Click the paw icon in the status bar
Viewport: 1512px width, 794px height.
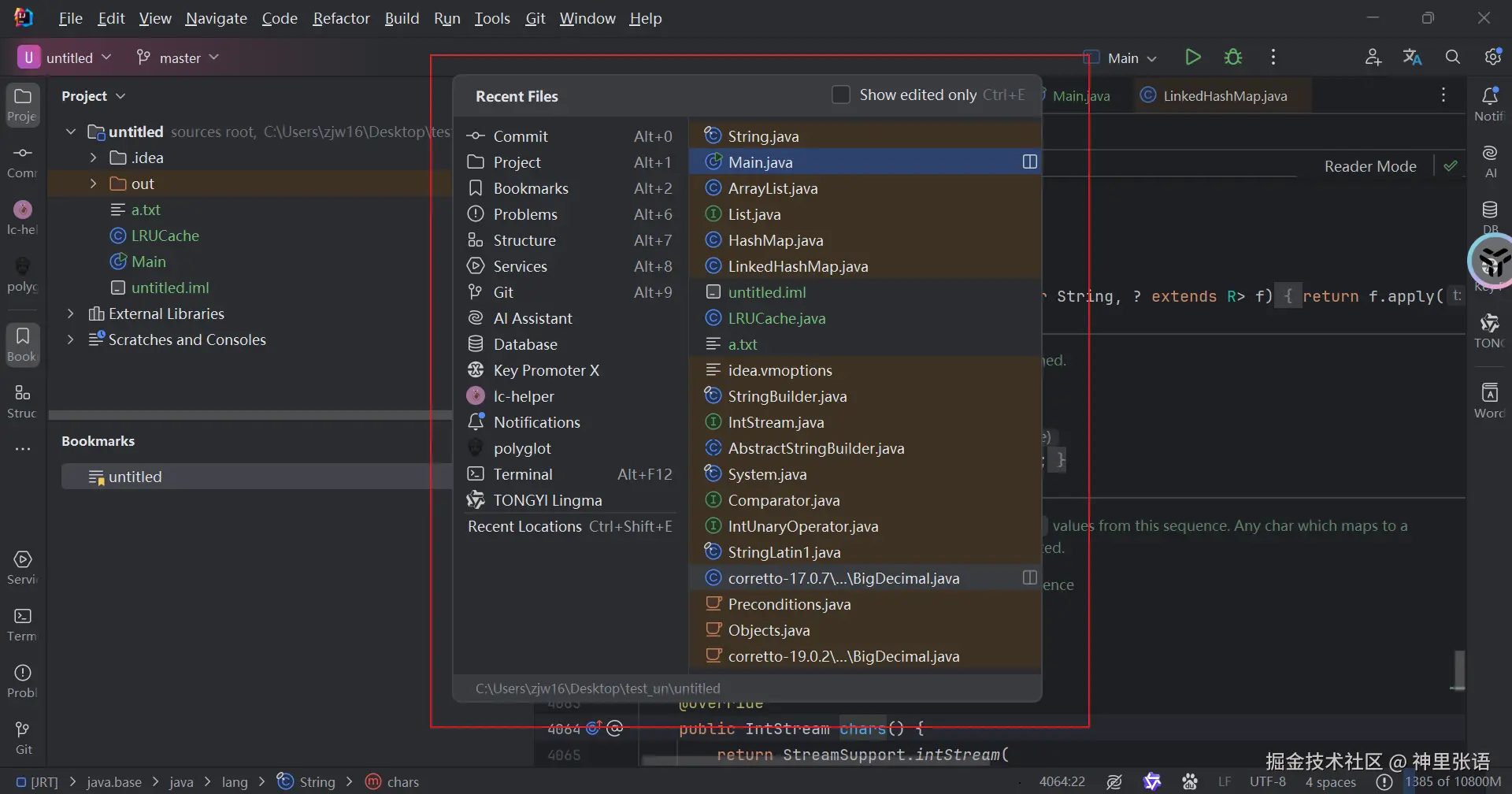pyautogui.click(x=1190, y=781)
